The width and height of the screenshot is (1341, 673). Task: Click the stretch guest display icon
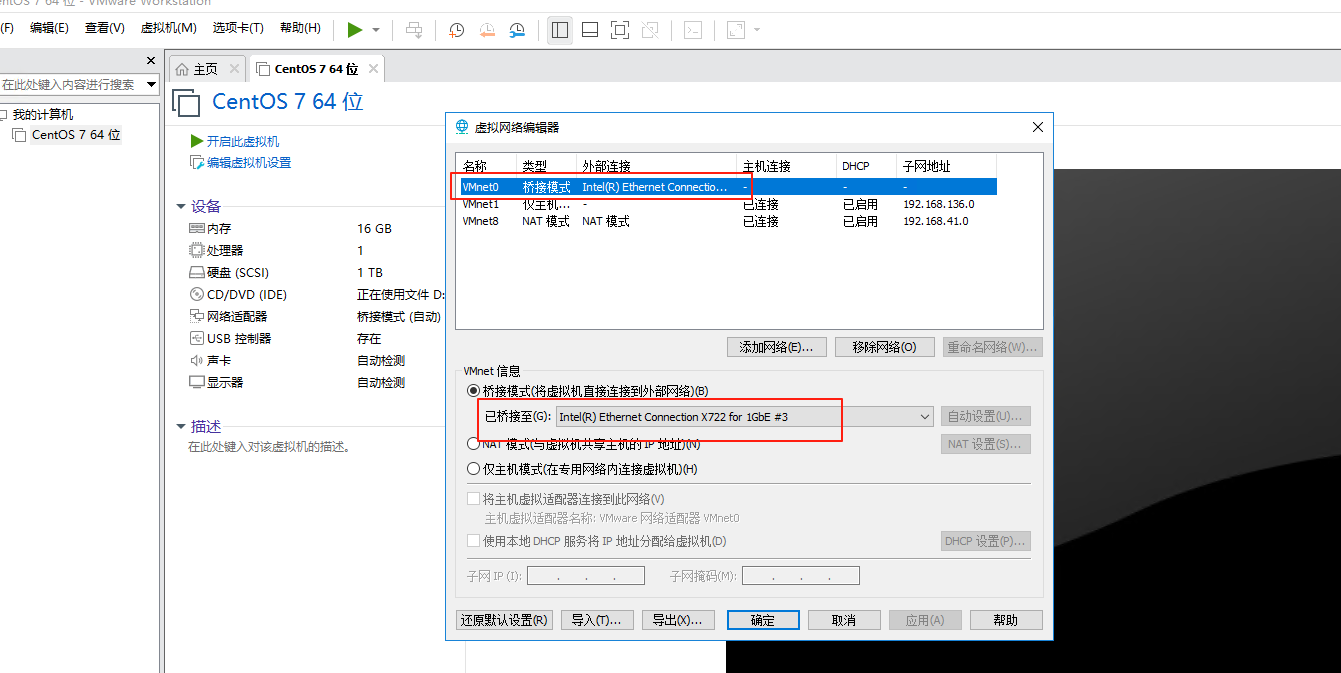point(736,30)
